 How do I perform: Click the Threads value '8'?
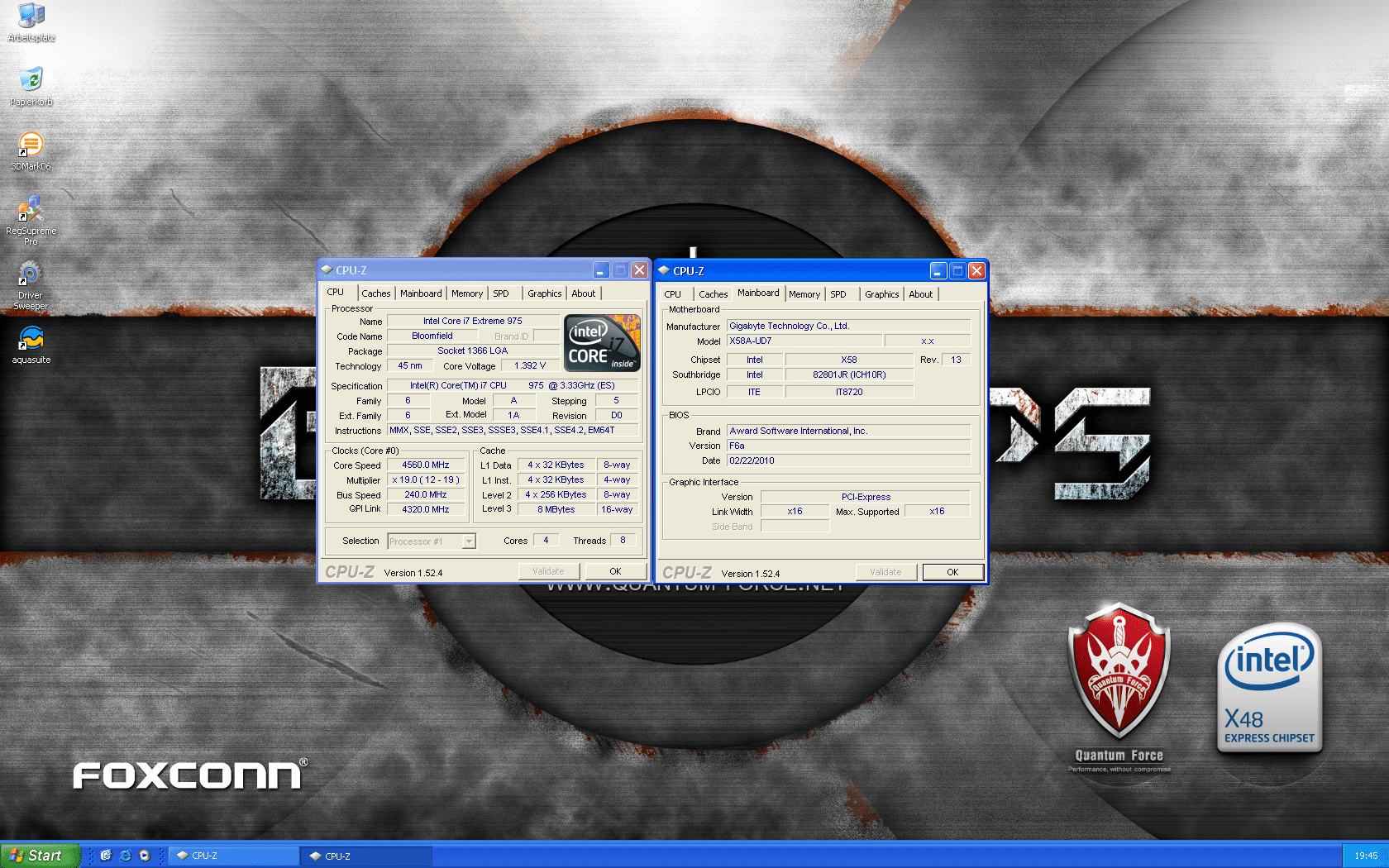point(623,540)
